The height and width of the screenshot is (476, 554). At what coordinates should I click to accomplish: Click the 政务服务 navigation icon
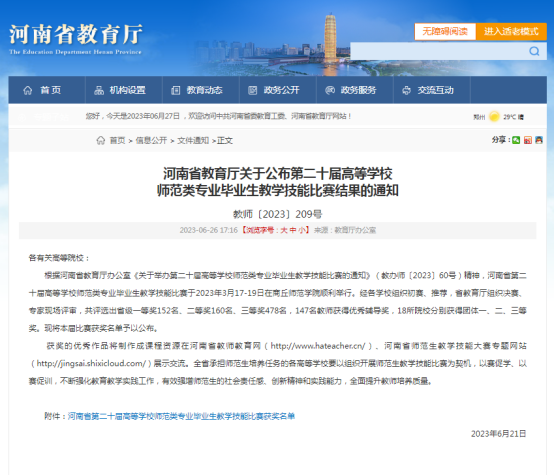coord(330,90)
